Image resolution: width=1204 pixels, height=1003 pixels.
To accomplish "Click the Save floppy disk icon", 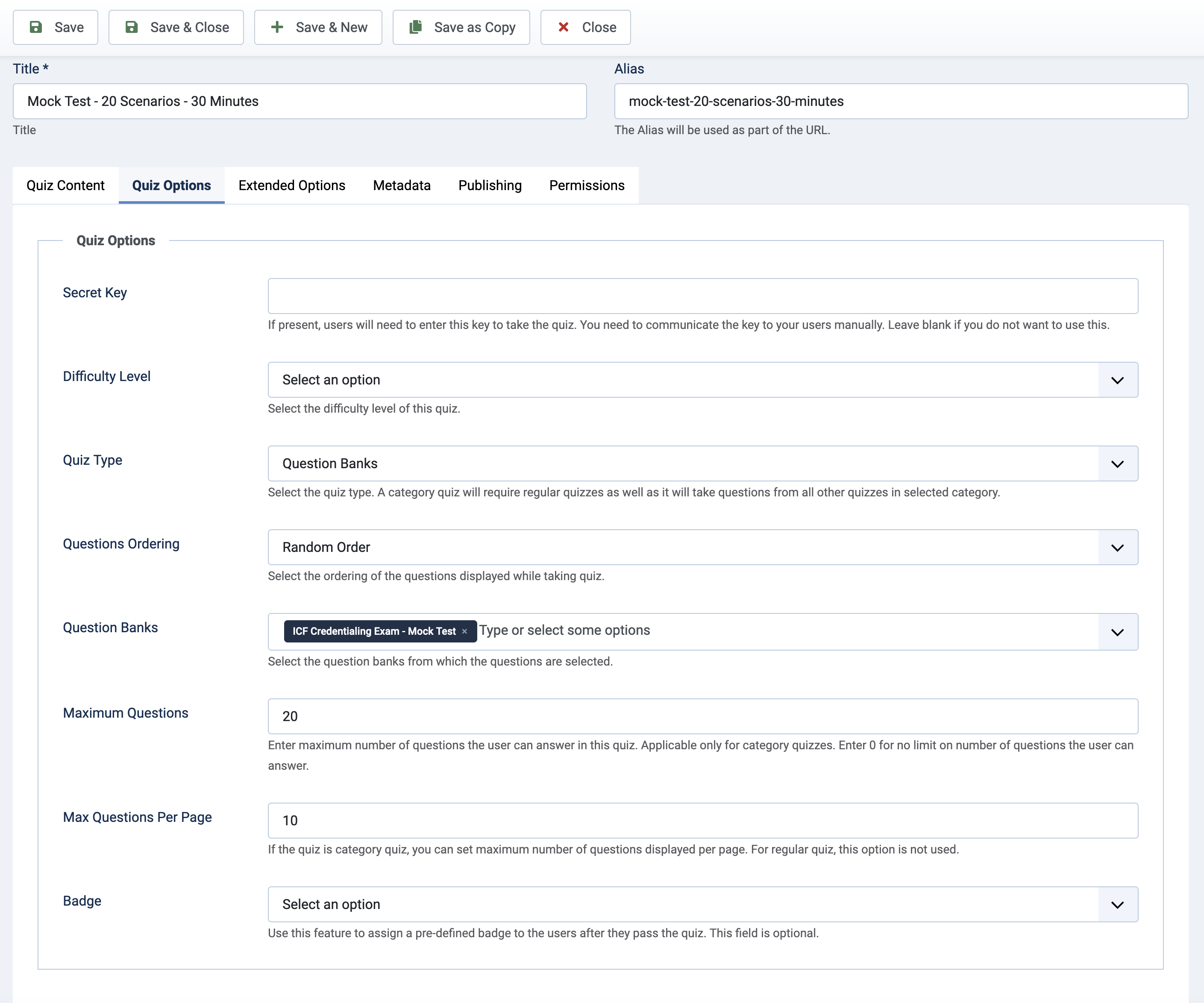I will point(35,27).
